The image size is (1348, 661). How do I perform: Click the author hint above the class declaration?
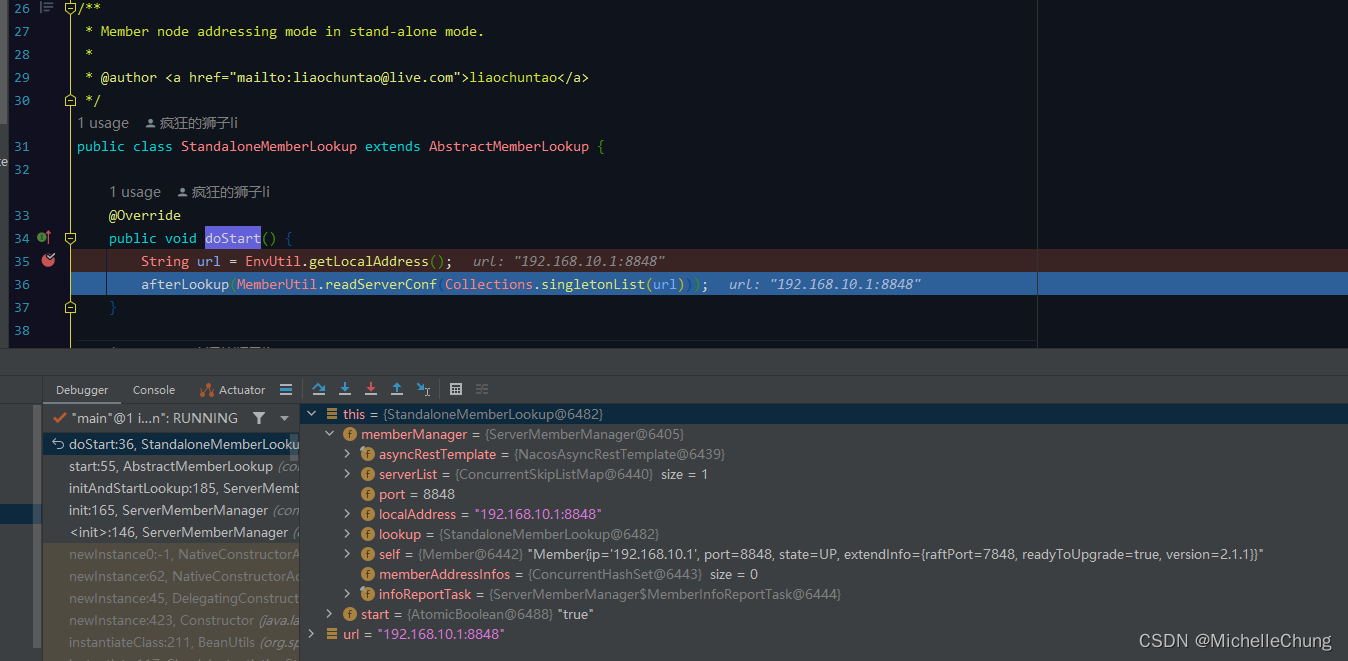[x=192, y=123]
